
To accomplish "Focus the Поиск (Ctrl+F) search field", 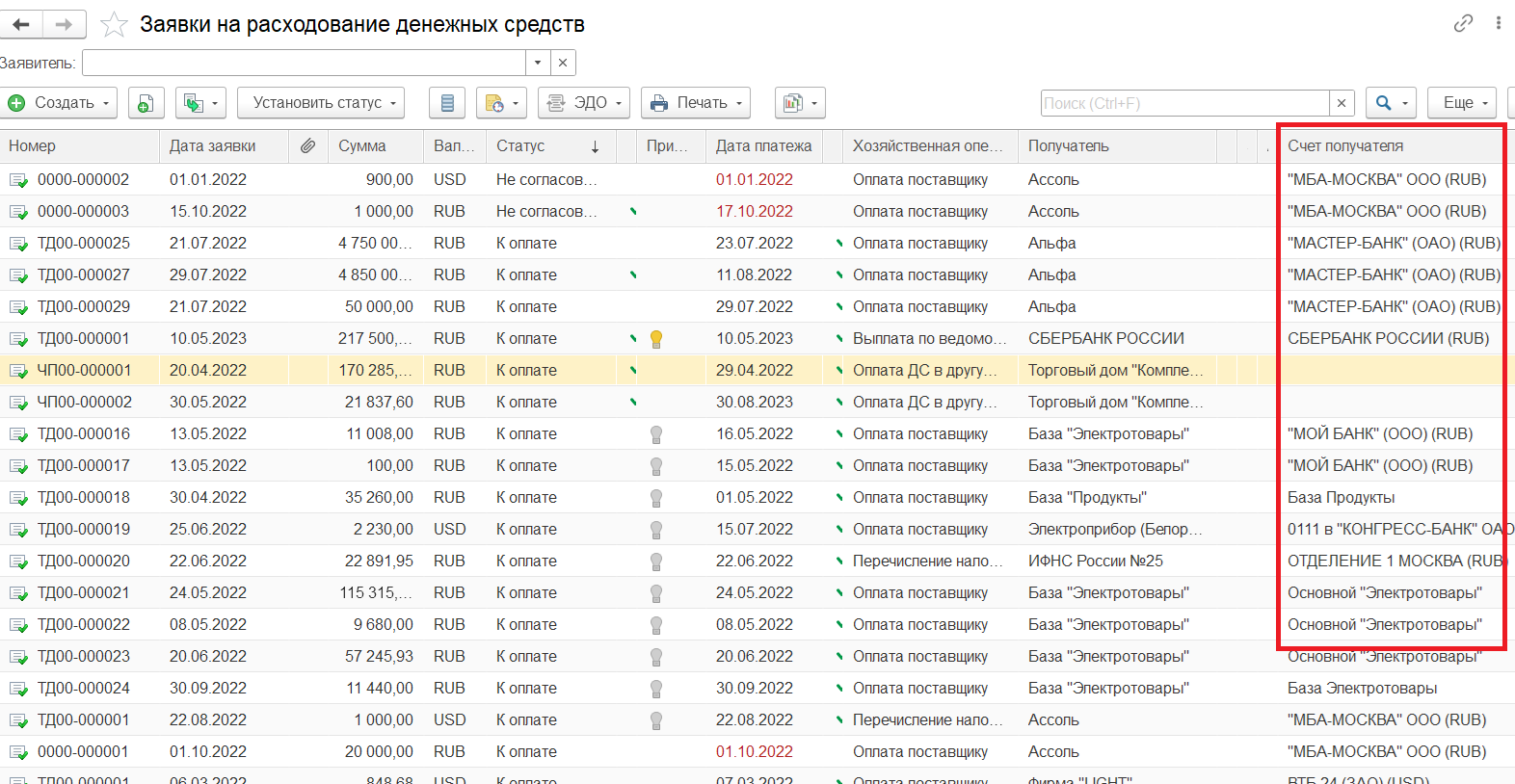I will point(1185,103).
